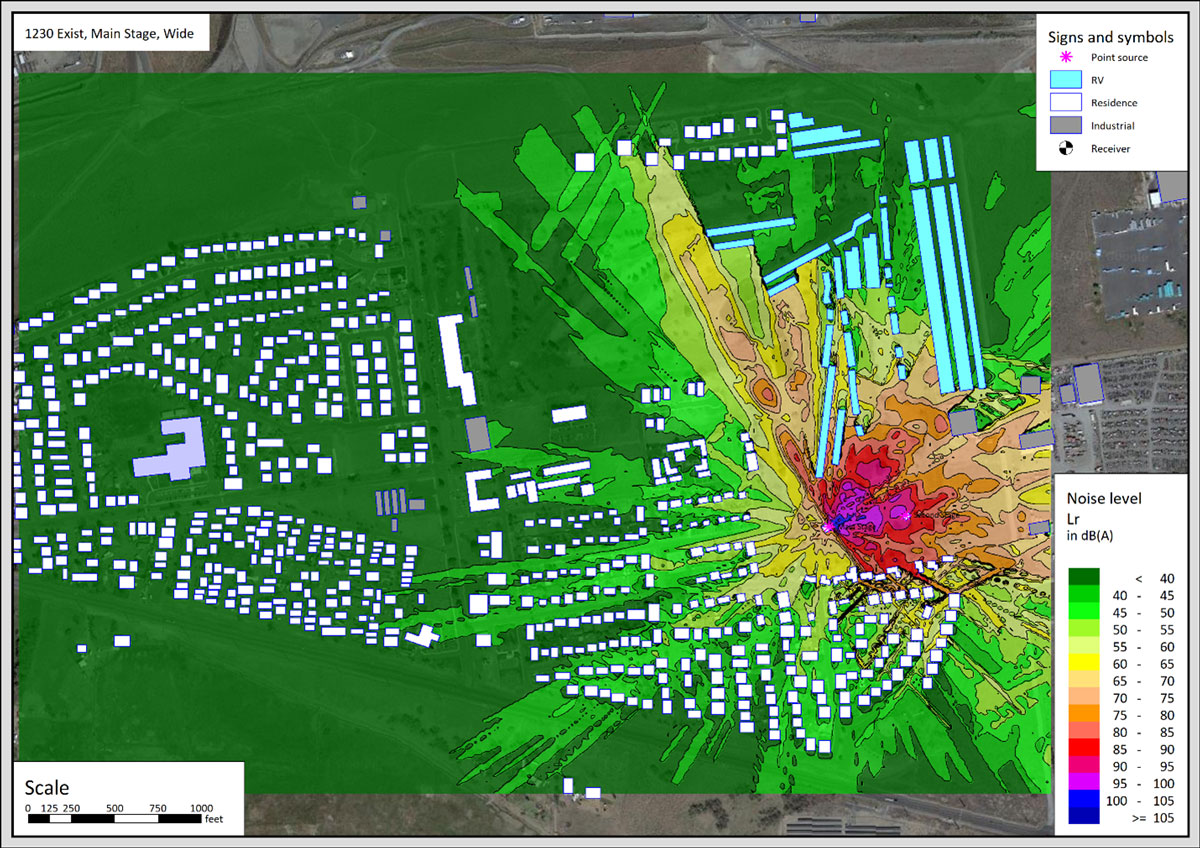The height and width of the screenshot is (848, 1200).
Task: Click the Receiver symbol in legend
Action: pyautogui.click(x=1064, y=149)
